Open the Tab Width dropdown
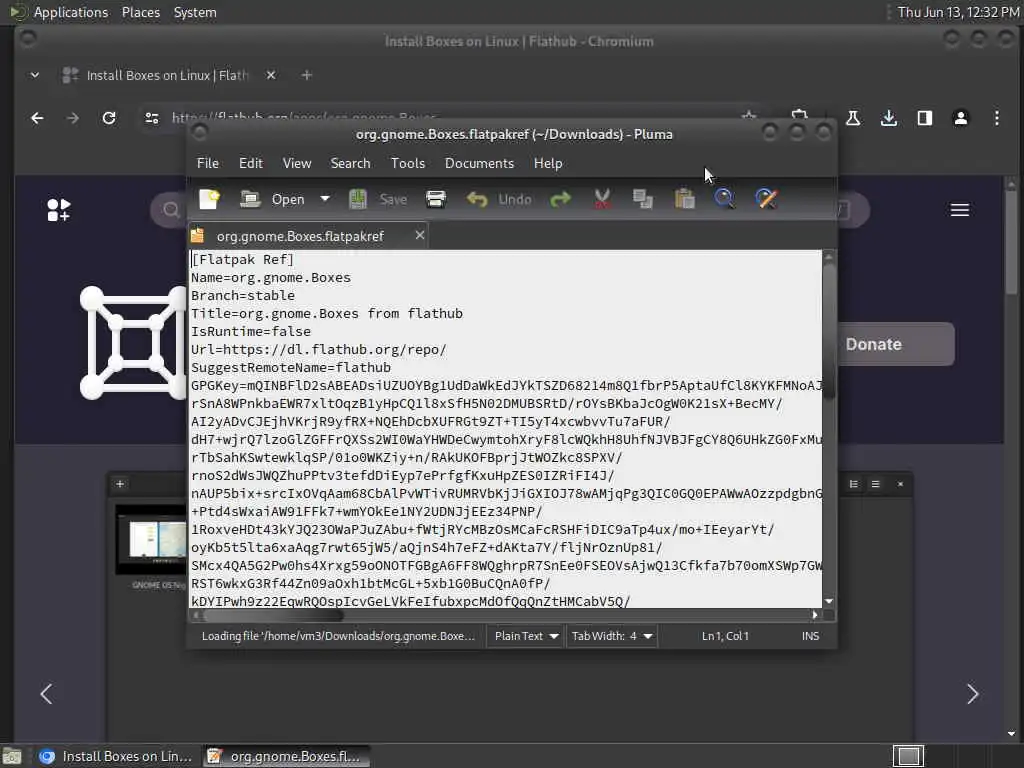 pos(612,636)
